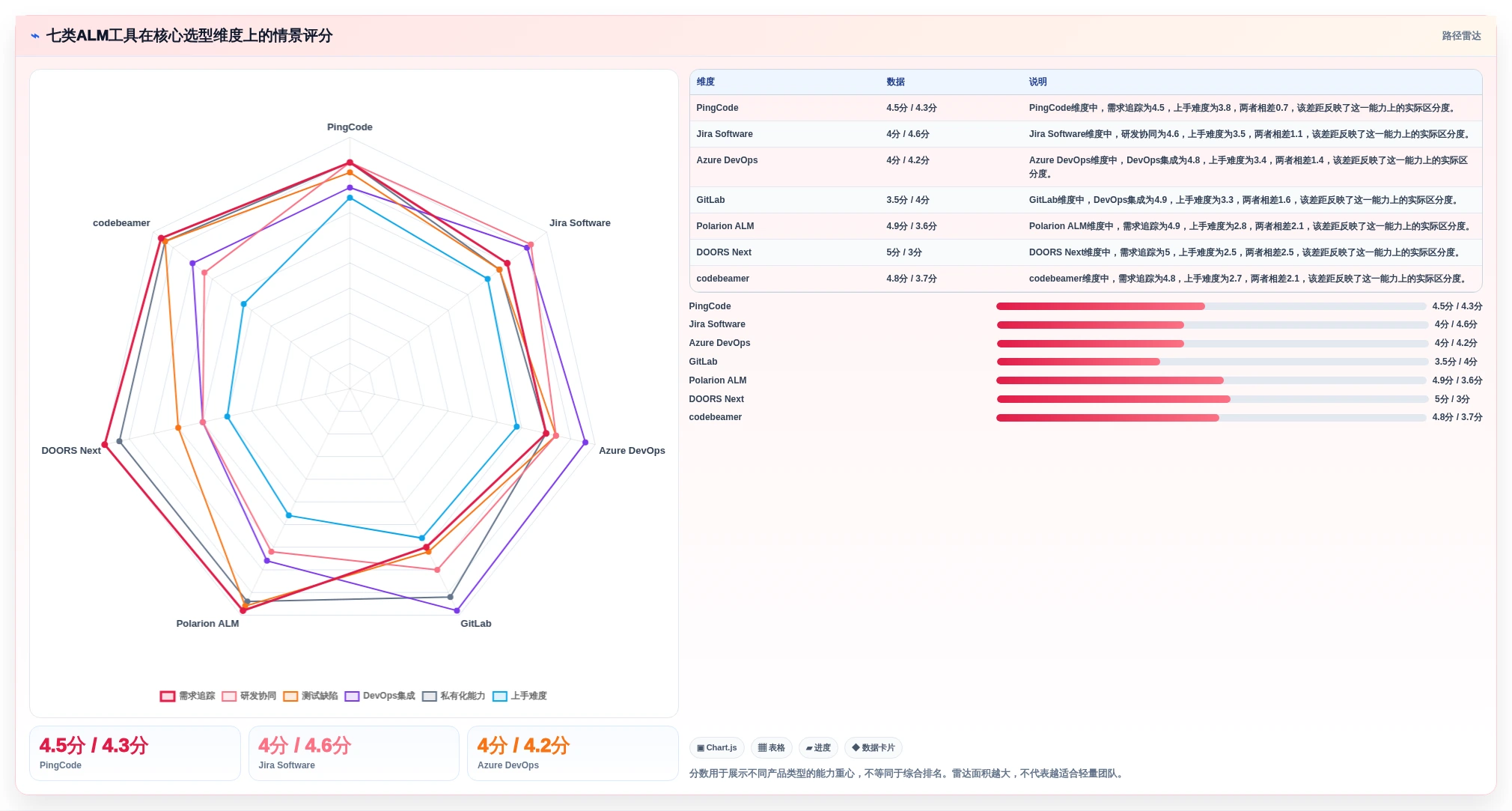This screenshot has width=1512, height=811.
Task: Click 5分 / 3分 in the table's DOORS Next row
Action: pos(904,252)
